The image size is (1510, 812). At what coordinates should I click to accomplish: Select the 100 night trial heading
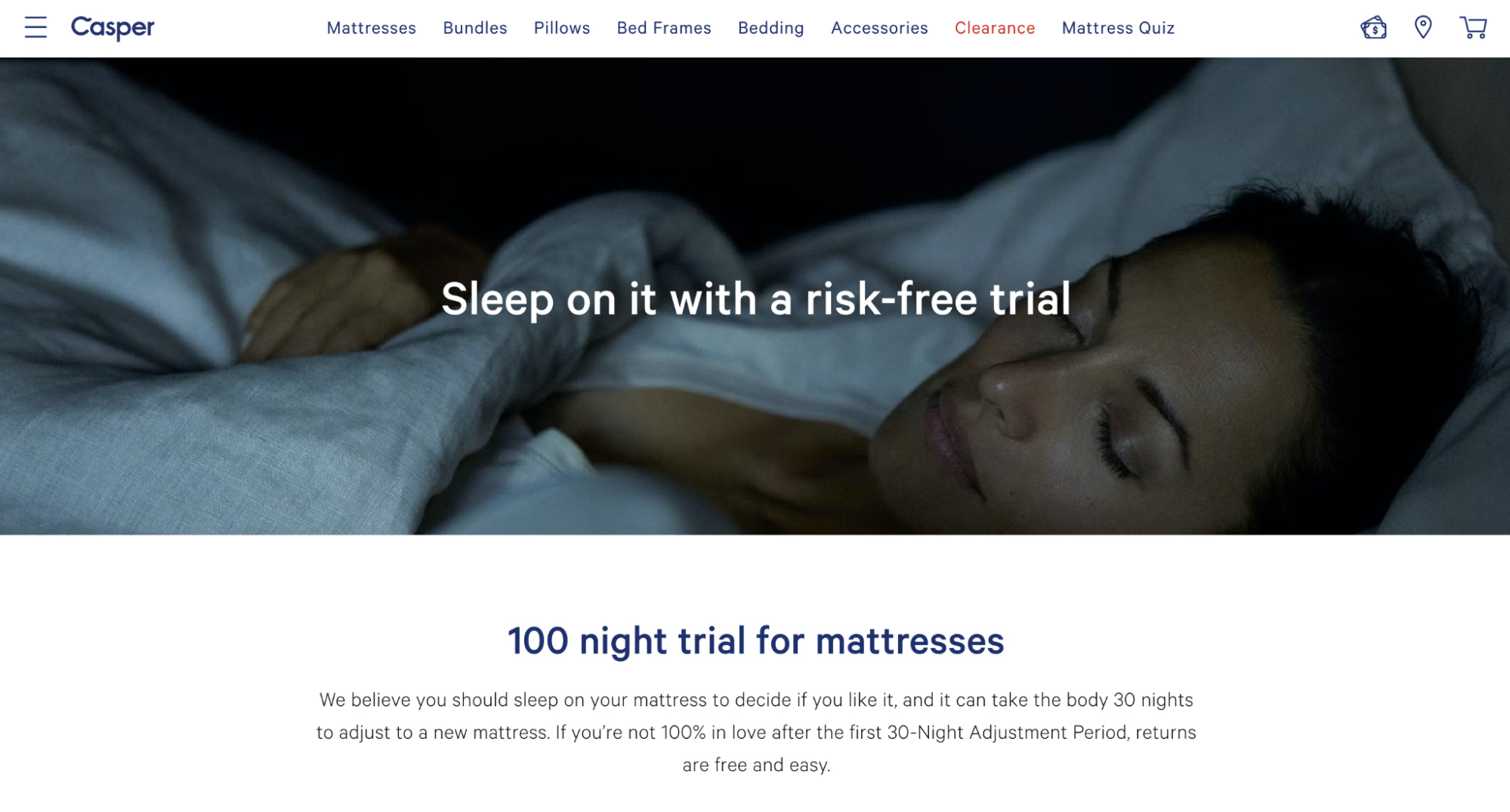(x=756, y=641)
